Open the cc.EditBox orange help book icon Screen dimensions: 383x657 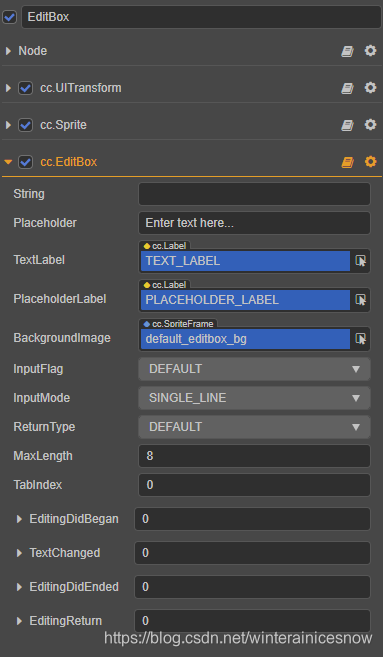(x=347, y=162)
